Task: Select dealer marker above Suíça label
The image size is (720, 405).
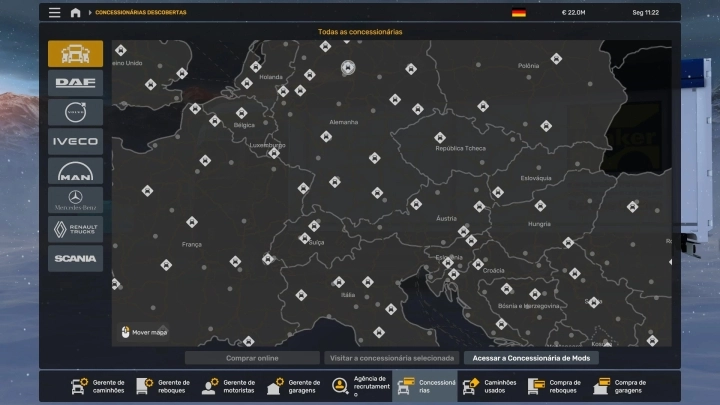Action: point(314,225)
